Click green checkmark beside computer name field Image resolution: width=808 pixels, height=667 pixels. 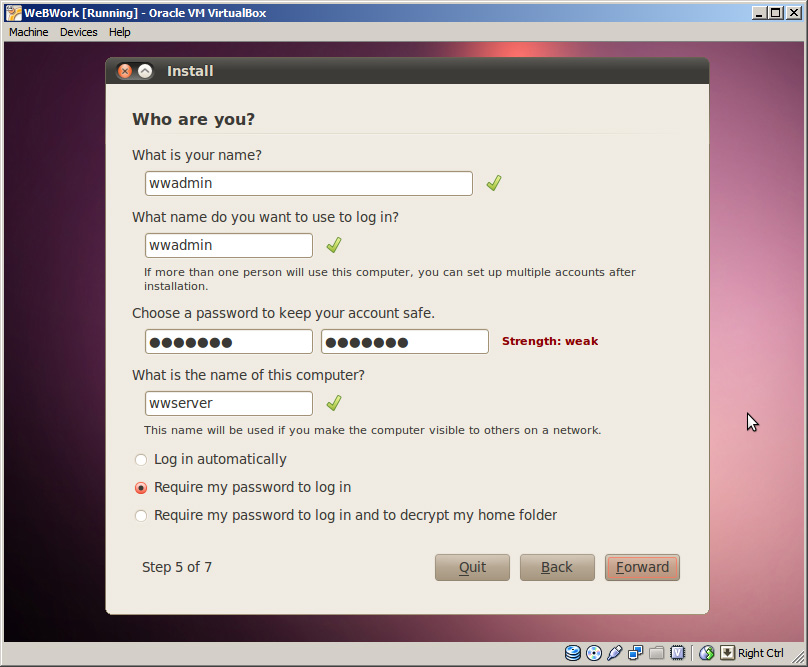(x=334, y=403)
